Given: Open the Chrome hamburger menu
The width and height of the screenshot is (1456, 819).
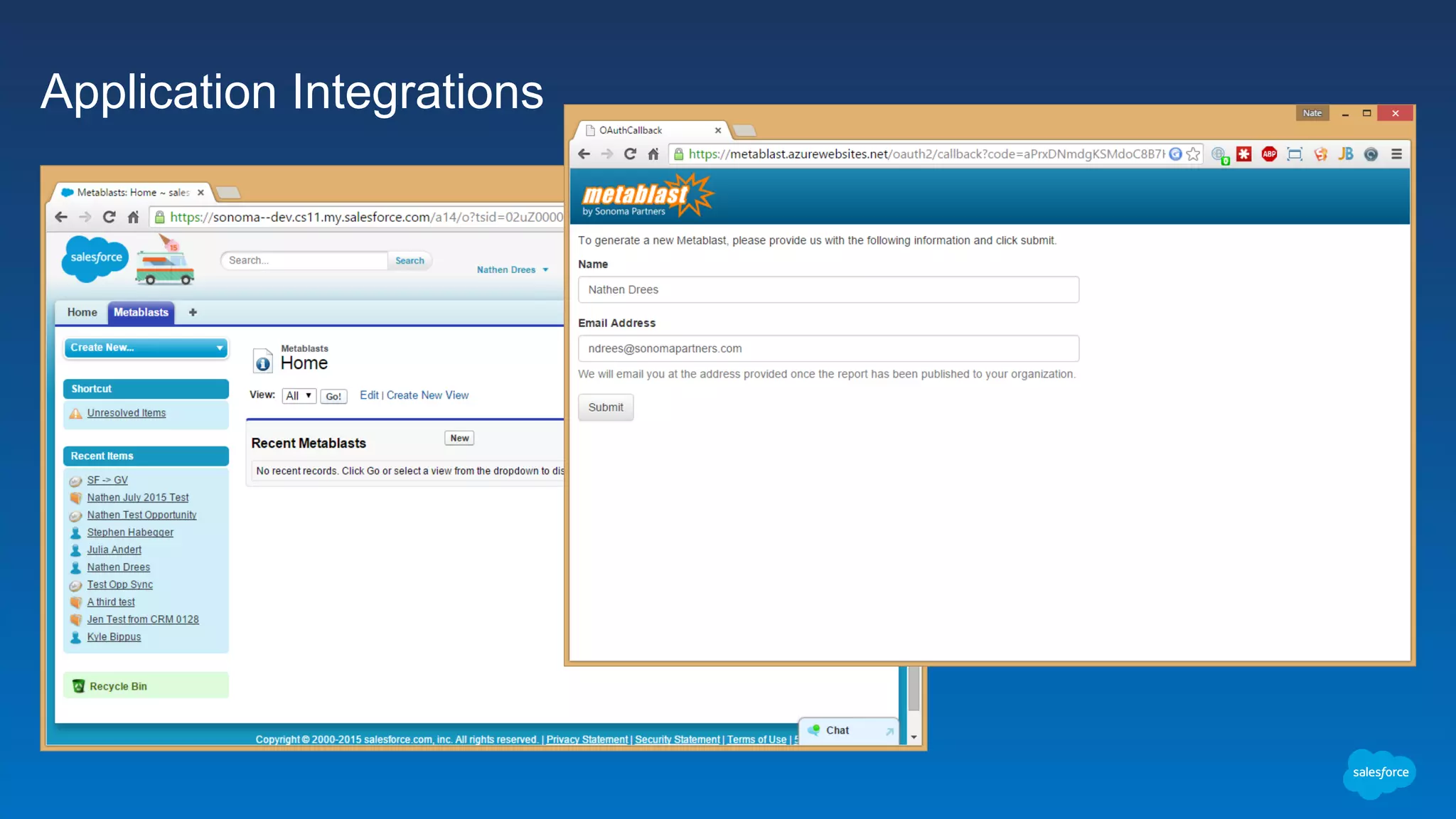Looking at the screenshot, I should [x=1396, y=154].
